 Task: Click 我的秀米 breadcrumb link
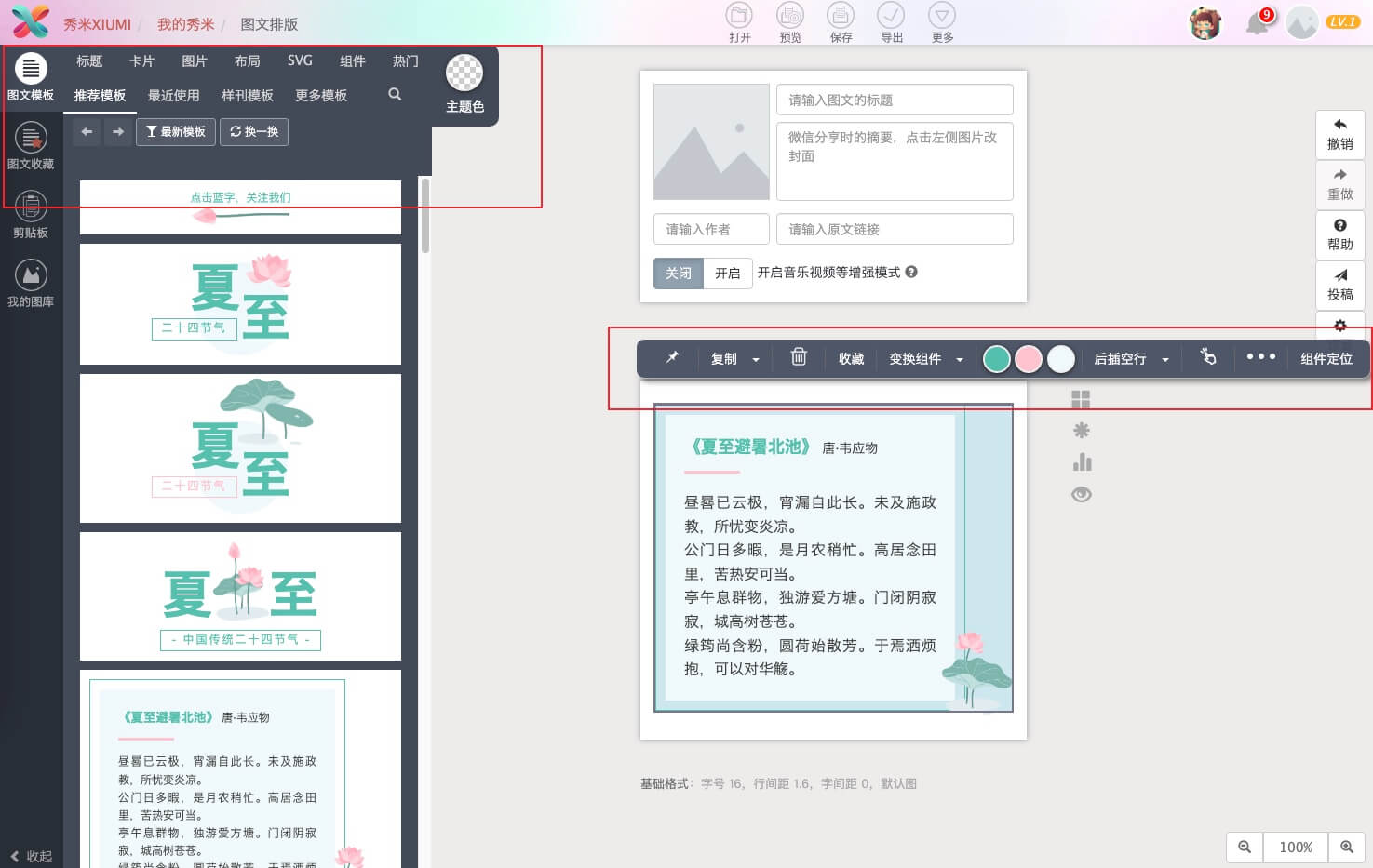pyautogui.click(x=185, y=24)
